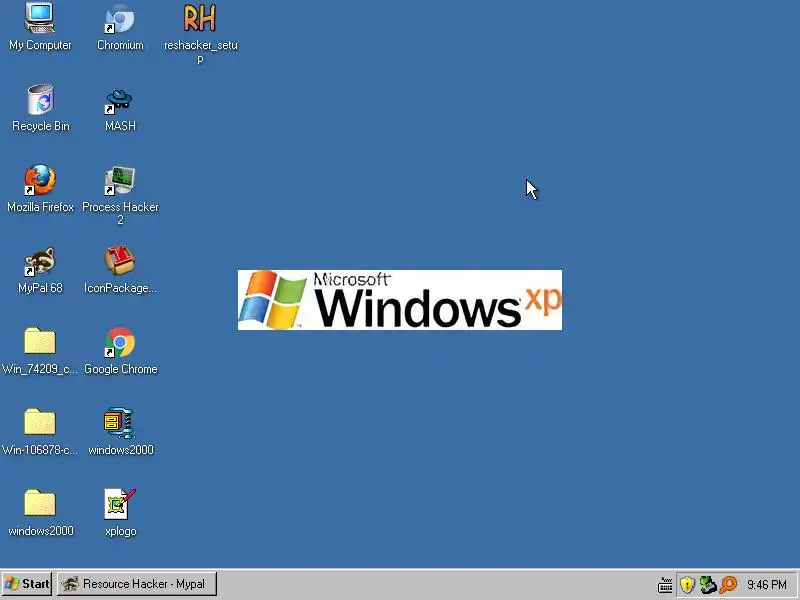The height and width of the screenshot is (600, 800).
Task: Click the 'Recycle Bin' icon label text
Action: [x=41, y=126]
